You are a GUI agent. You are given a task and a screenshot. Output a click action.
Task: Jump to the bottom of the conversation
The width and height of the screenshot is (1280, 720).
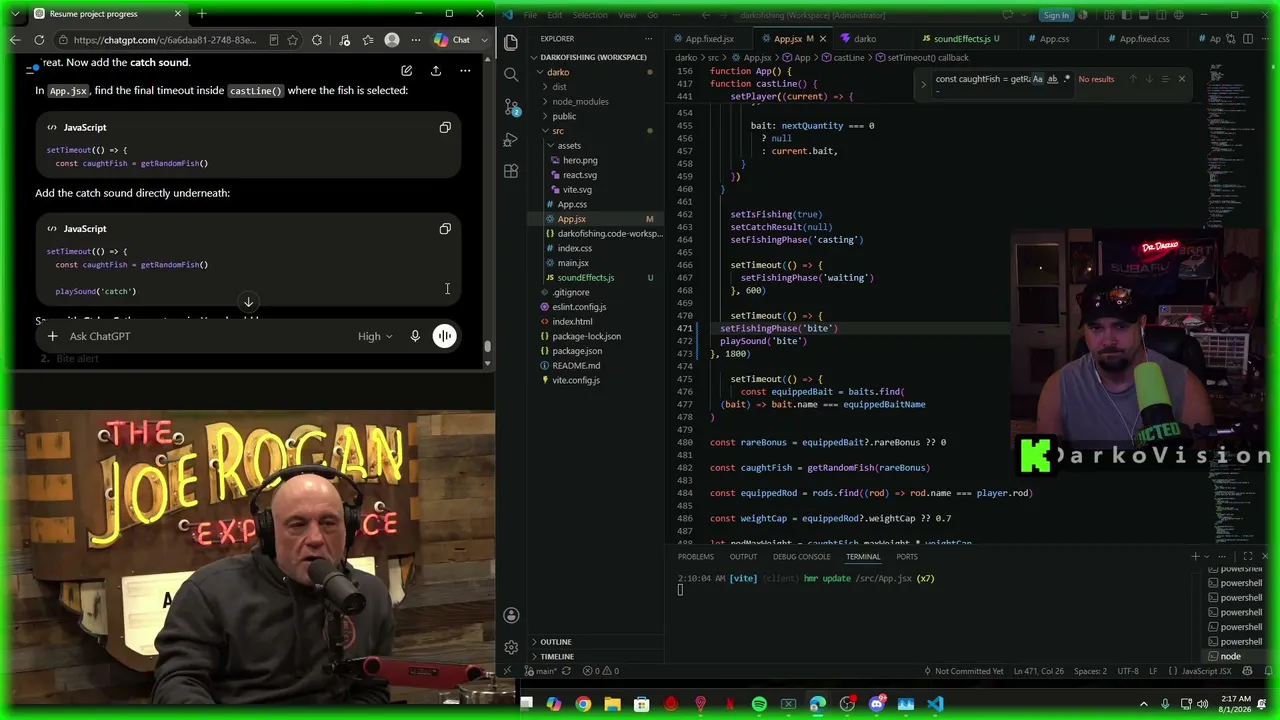click(248, 301)
